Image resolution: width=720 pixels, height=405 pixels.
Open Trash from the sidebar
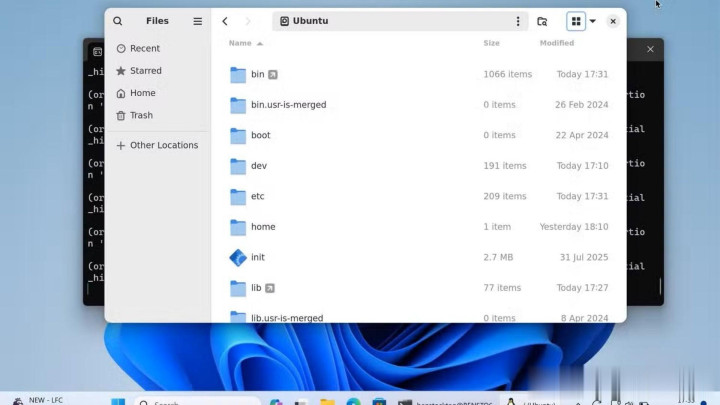coord(141,115)
